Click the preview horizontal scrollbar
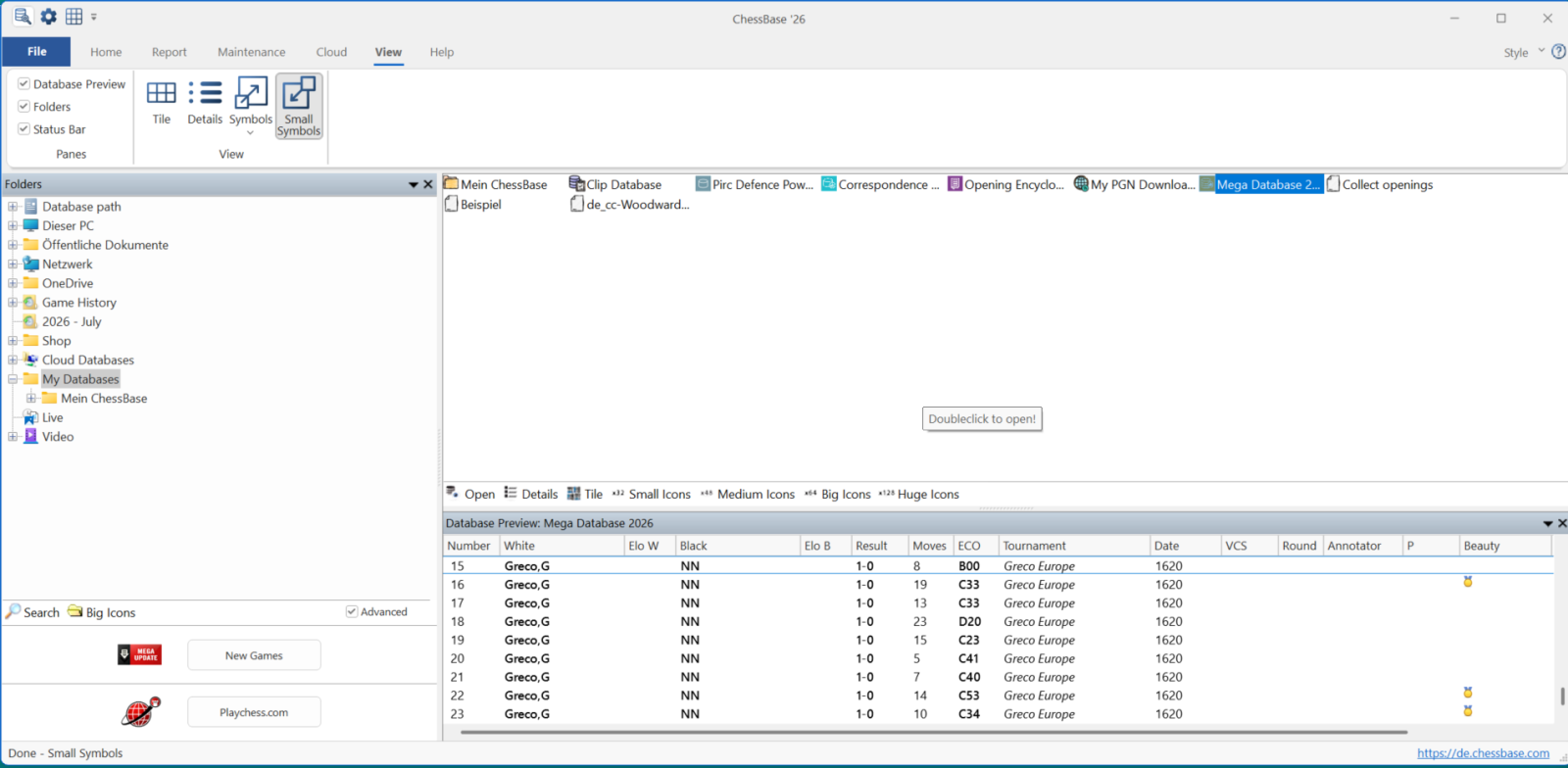Screen dimensions: 1568x768 tap(934, 732)
